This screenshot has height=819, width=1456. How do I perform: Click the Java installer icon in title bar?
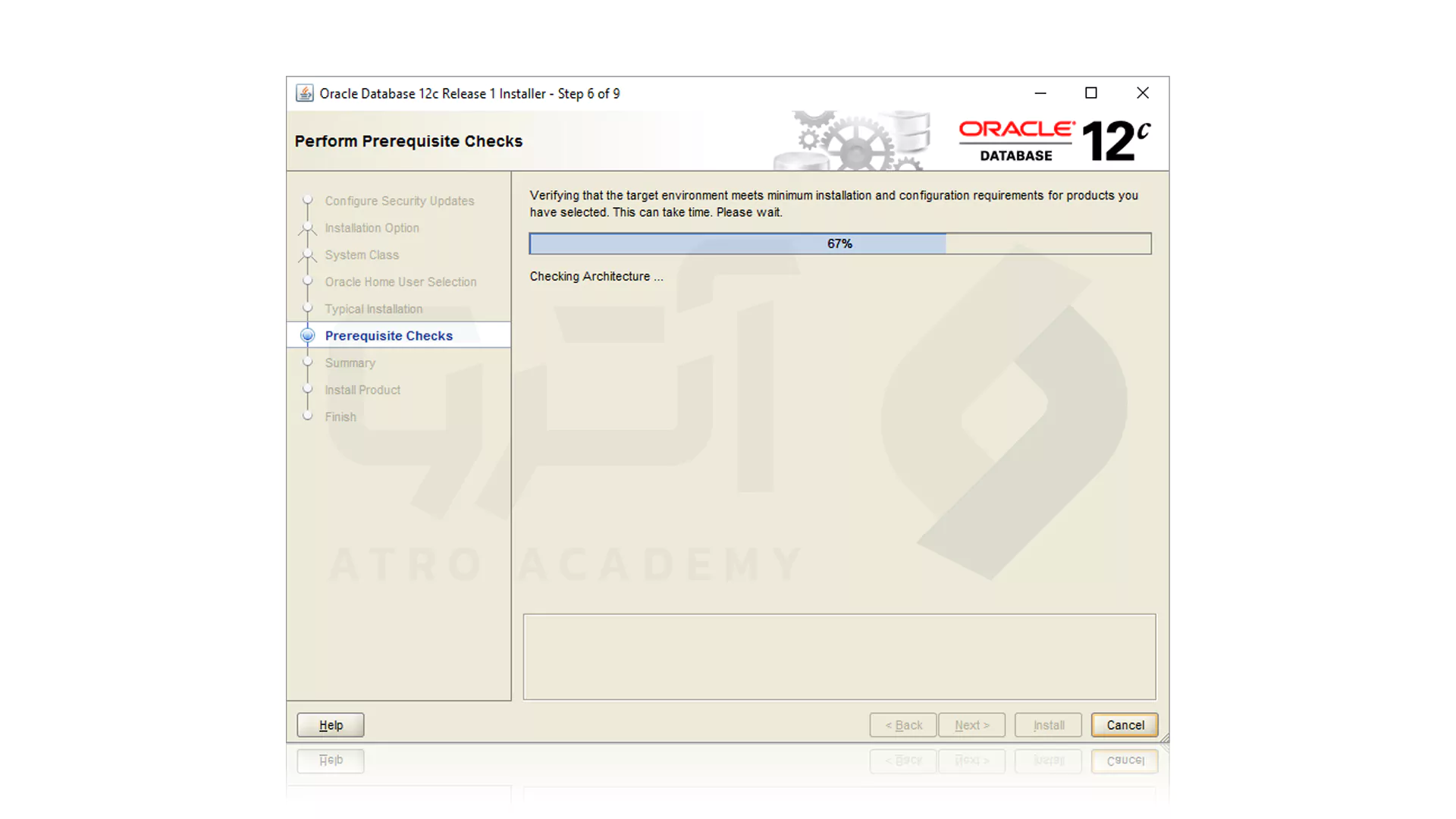tap(305, 93)
